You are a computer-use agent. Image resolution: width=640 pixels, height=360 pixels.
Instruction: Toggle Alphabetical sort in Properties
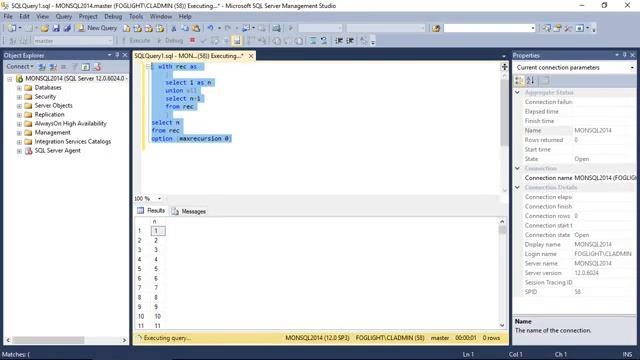[x=530, y=80]
